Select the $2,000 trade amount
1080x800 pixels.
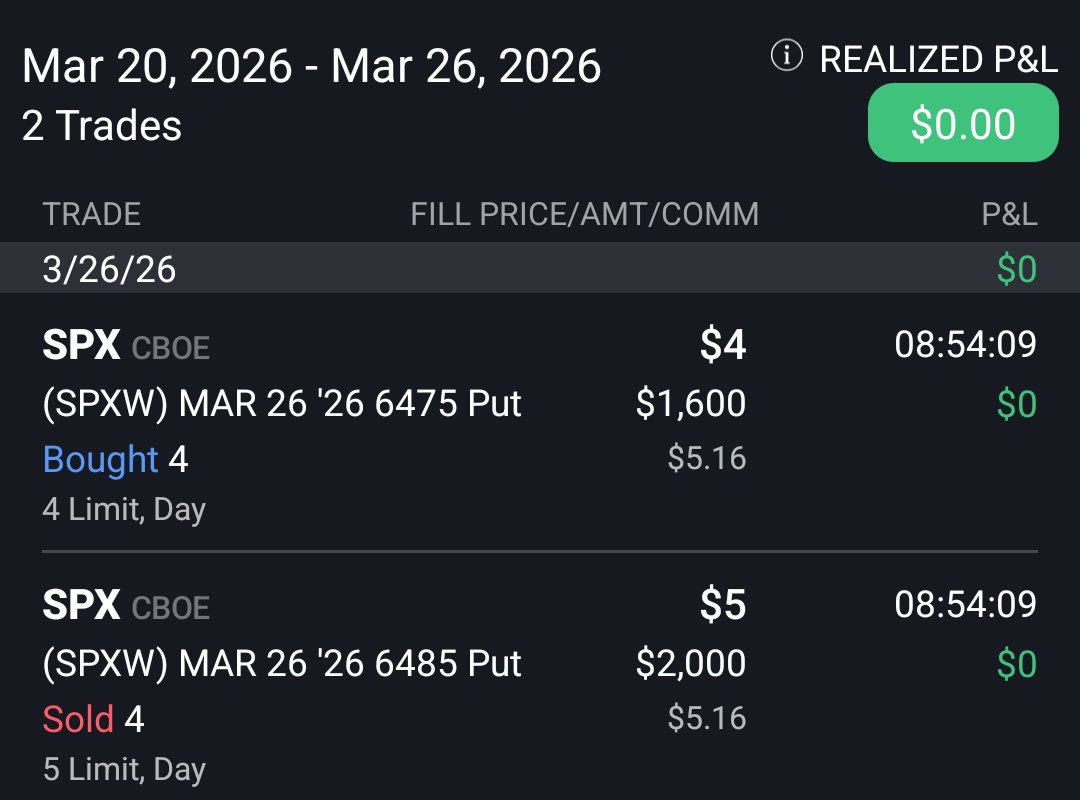[x=690, y=664]
